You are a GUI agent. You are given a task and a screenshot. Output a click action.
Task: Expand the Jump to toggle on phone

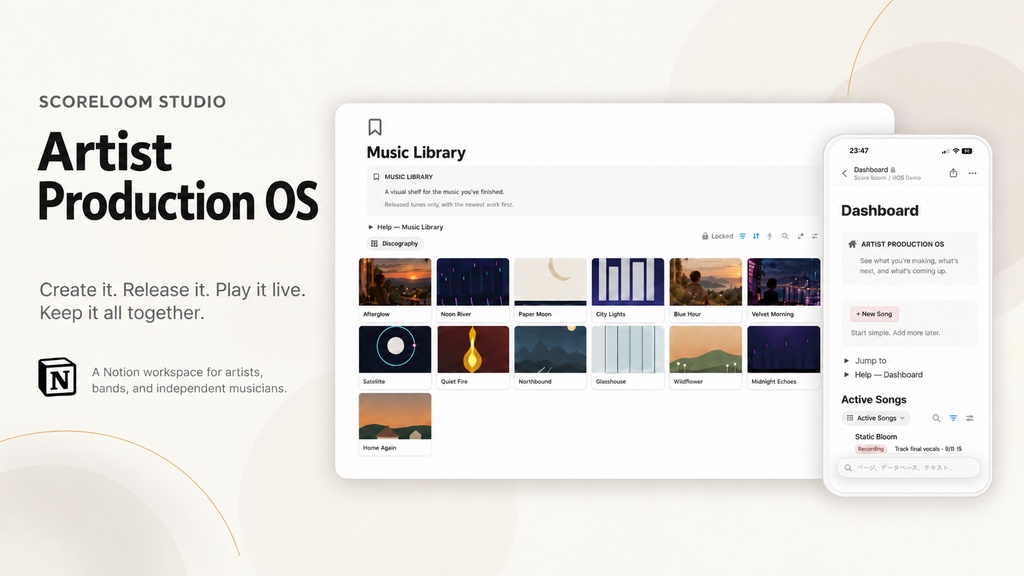846,360
